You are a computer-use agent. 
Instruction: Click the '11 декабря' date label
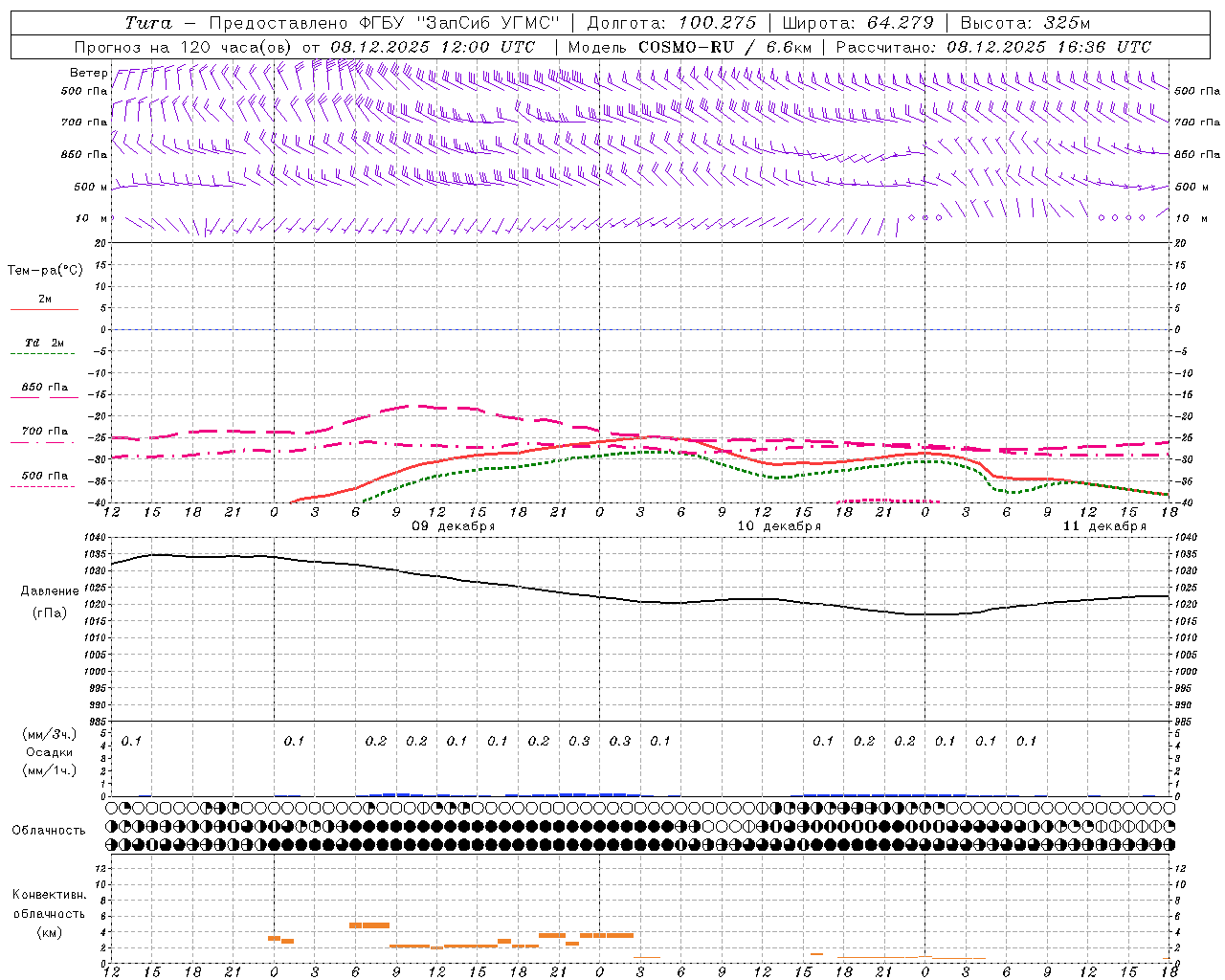point(1104,526)
